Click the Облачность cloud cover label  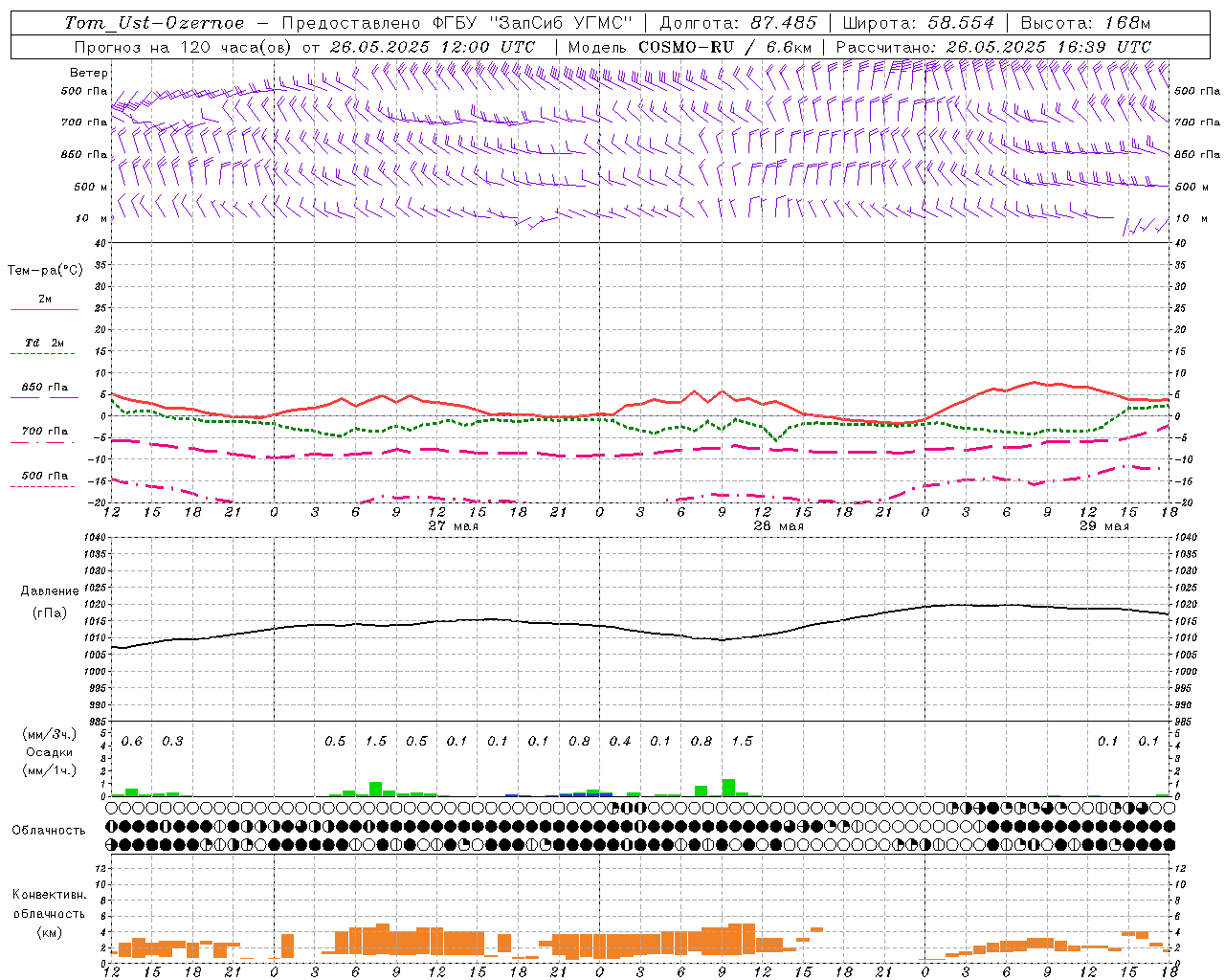coord(49,831)
